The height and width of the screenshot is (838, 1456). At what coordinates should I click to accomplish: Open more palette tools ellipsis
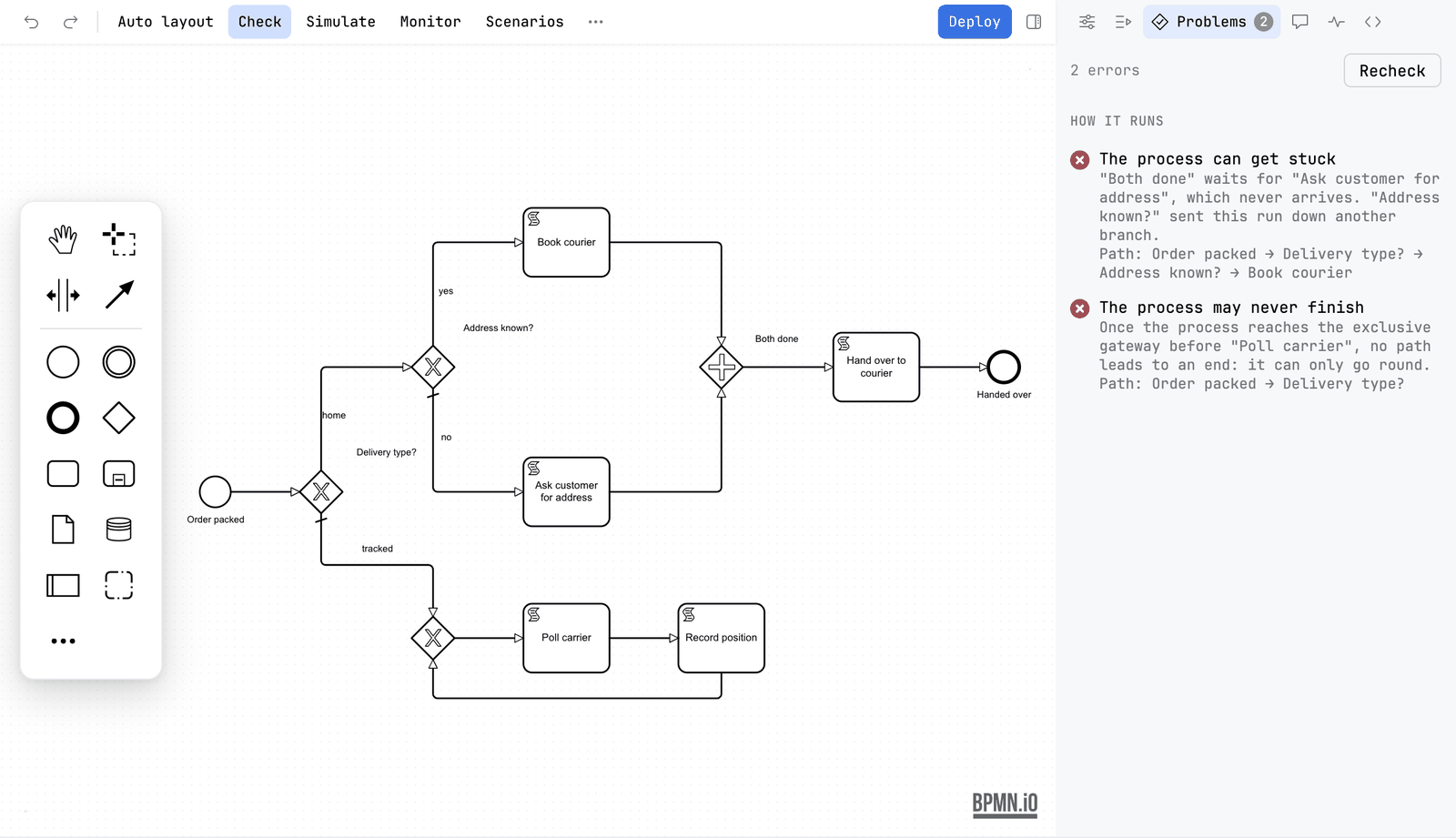63,641
